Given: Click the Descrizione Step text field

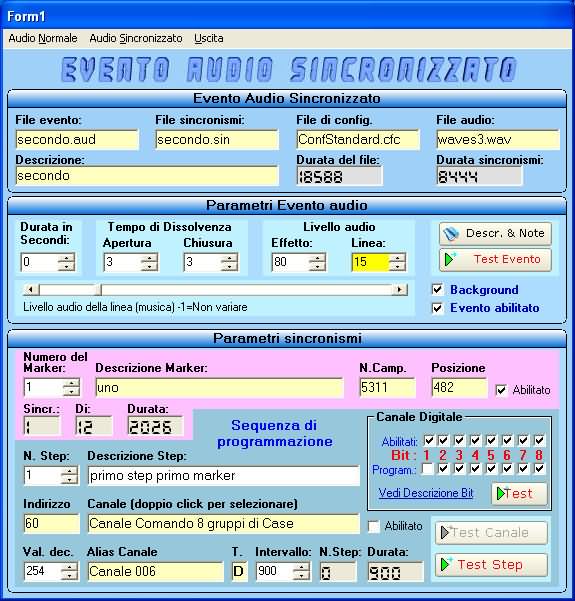Looking at the screenshot, I should (x=223, y=476).
